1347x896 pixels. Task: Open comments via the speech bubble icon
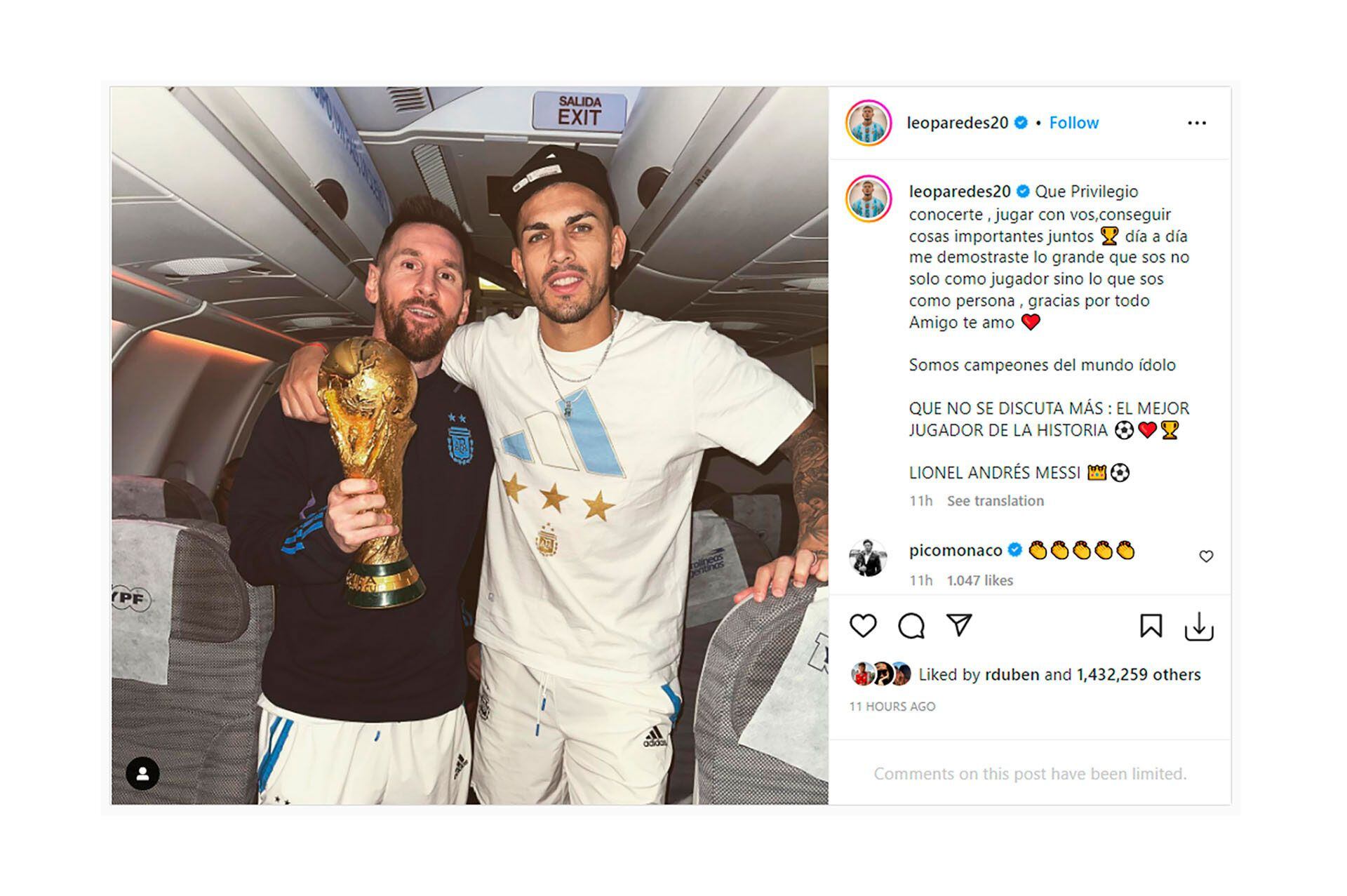[x=911, y=625]
